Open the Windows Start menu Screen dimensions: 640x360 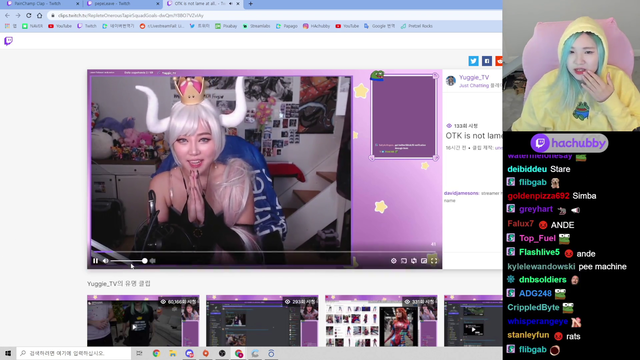pos(8,353)
